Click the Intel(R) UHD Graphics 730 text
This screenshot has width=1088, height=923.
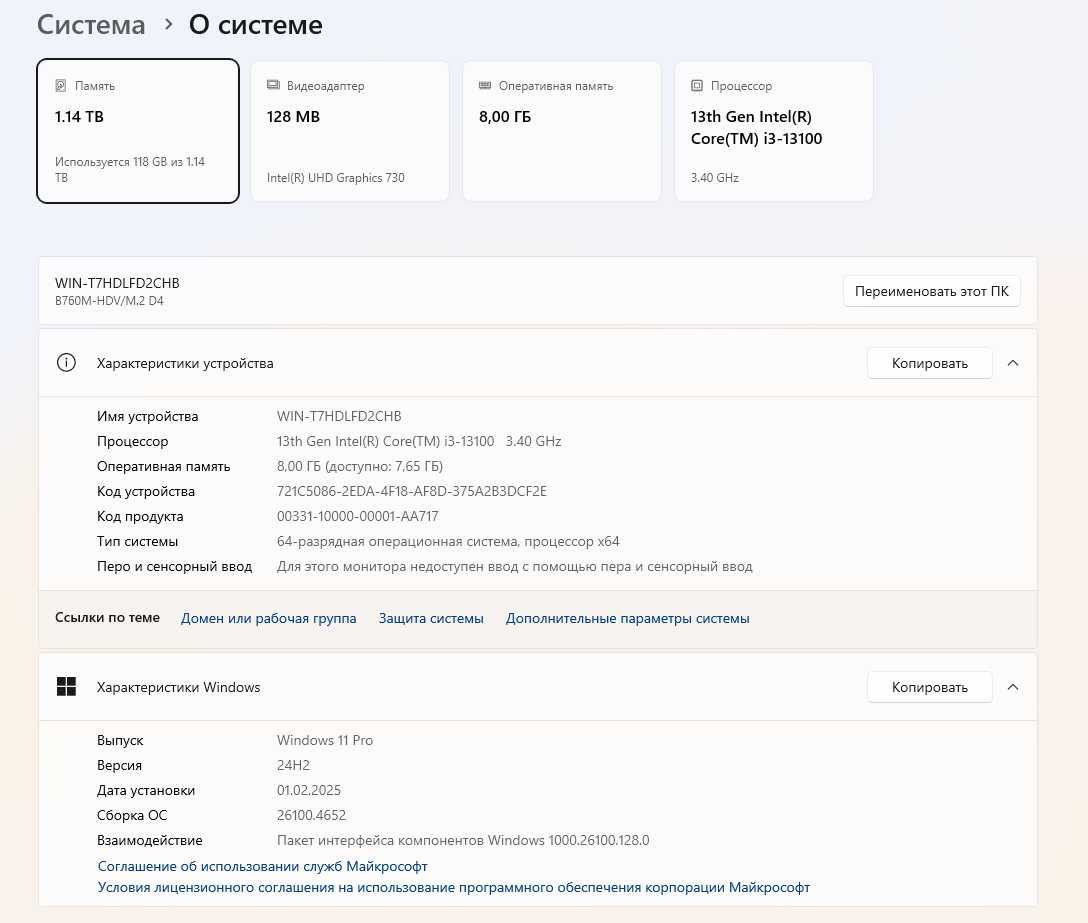pyautogui.click(x=336, y=178)
